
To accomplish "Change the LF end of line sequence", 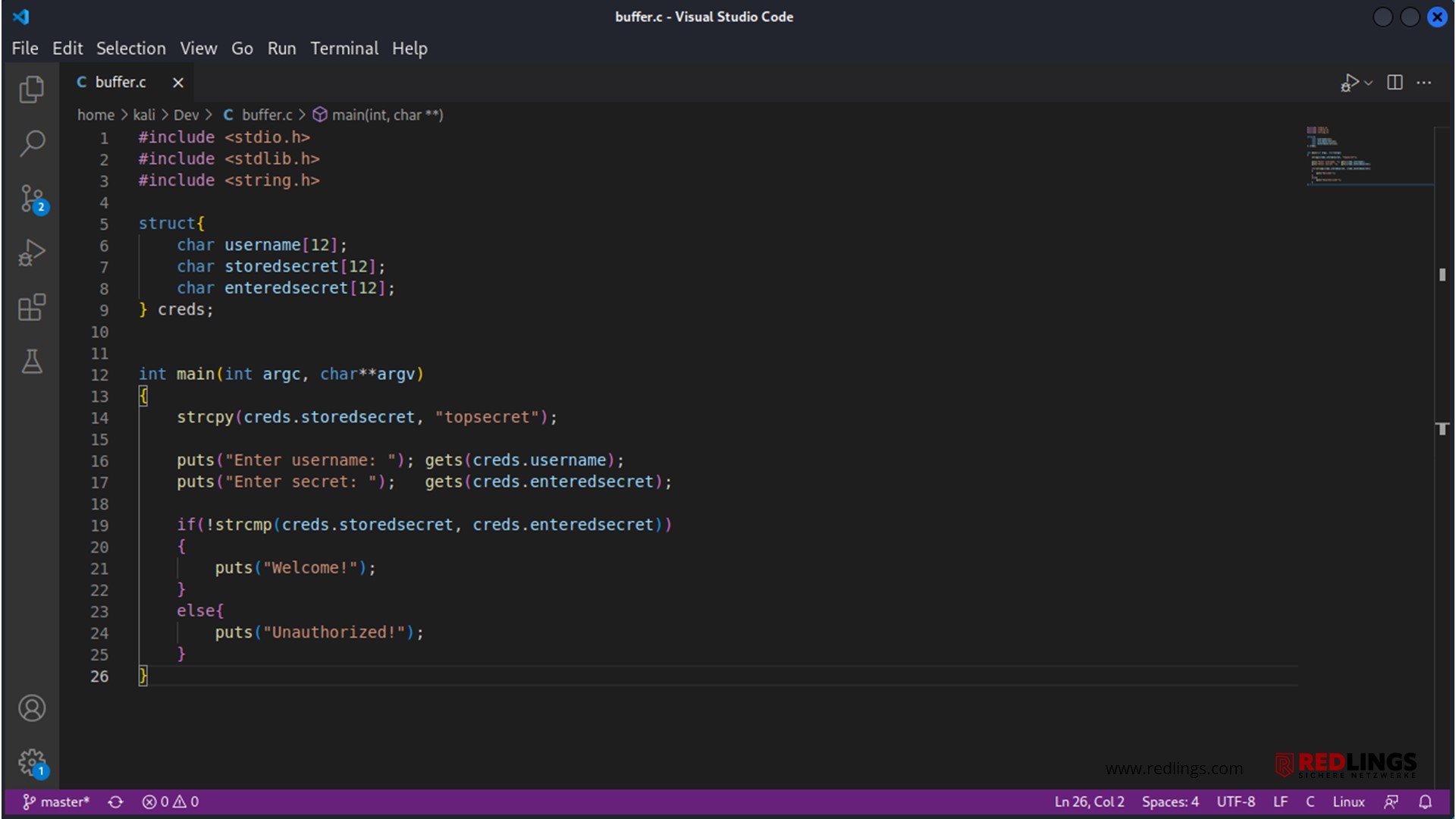I will pyautogui.click(x=1280, y=802).
